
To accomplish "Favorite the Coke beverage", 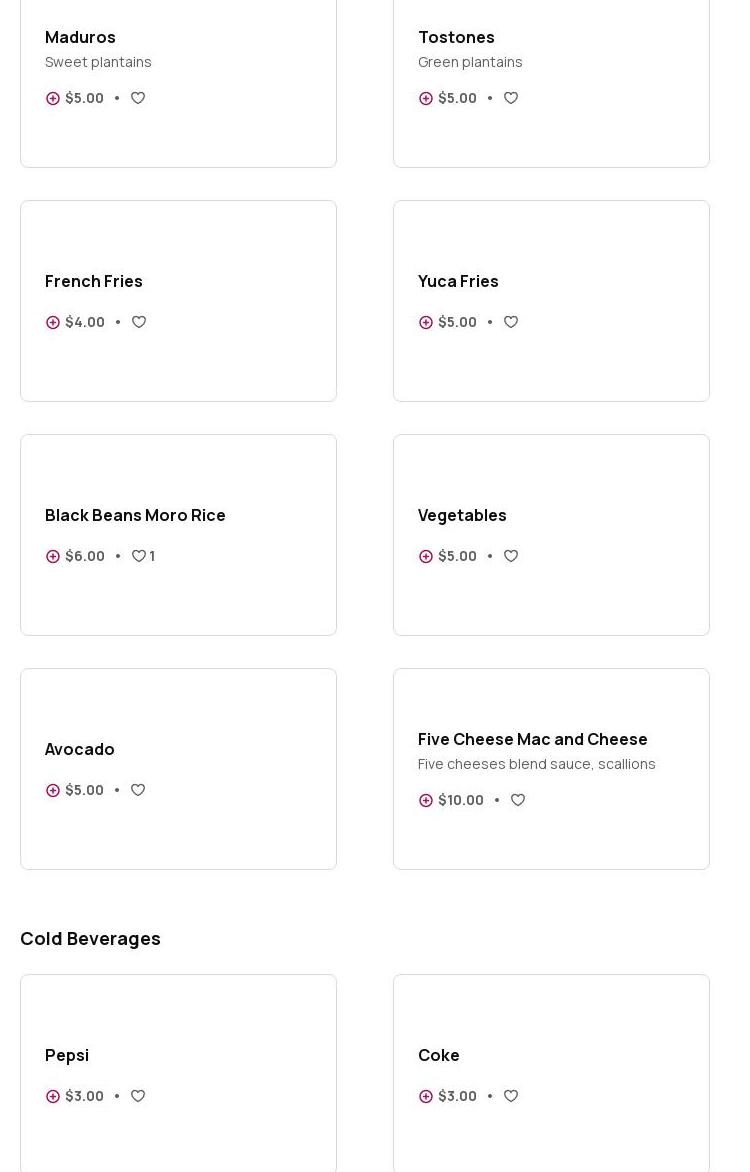I will pos(511,1096).
